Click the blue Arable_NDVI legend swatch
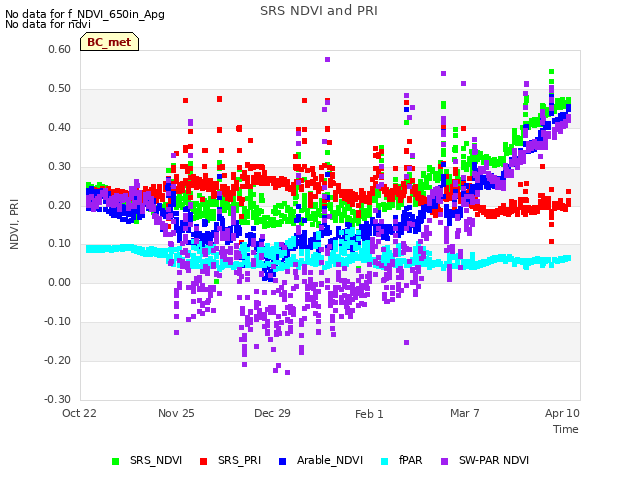640x480 pixels. point(282,461)
